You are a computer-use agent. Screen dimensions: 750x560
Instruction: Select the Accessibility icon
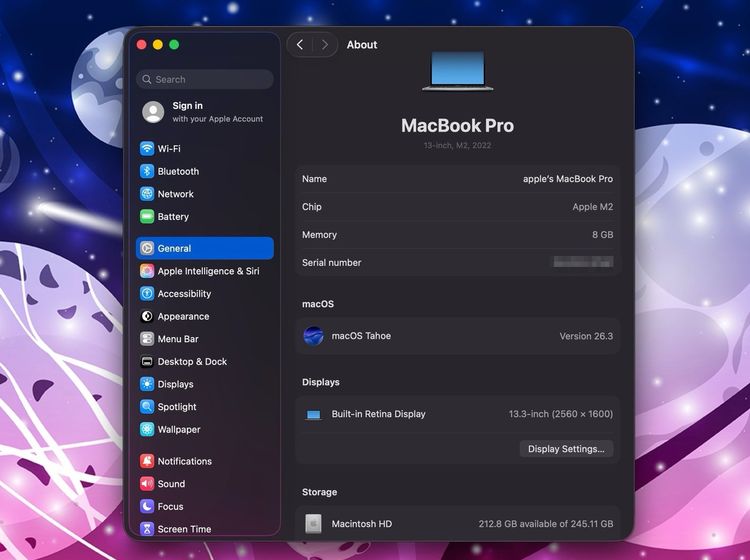147,294
